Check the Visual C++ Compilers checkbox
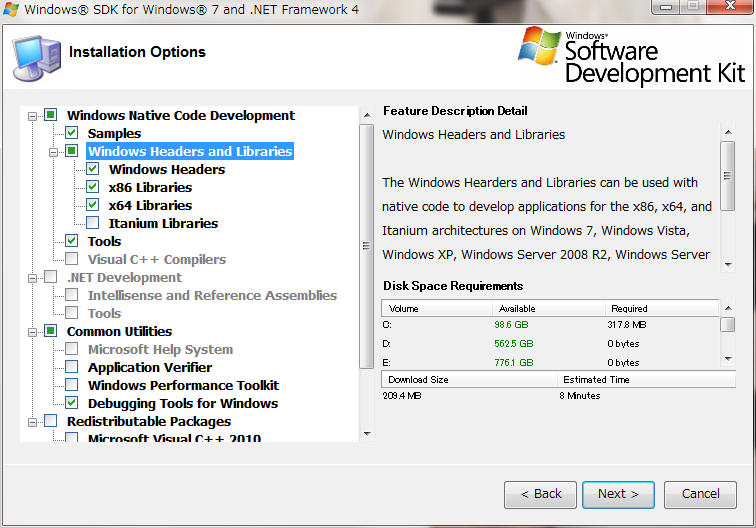The image size is (756, 528). tap(71, 259)
